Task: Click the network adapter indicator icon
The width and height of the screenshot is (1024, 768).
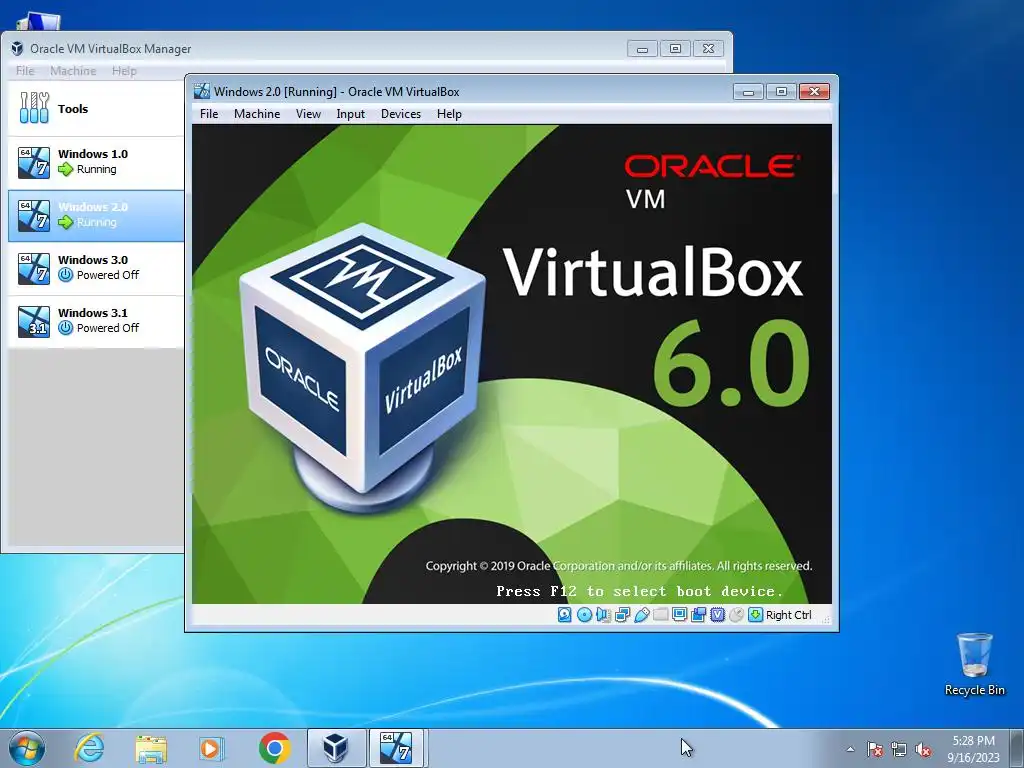Action: [x=622, y=615]
